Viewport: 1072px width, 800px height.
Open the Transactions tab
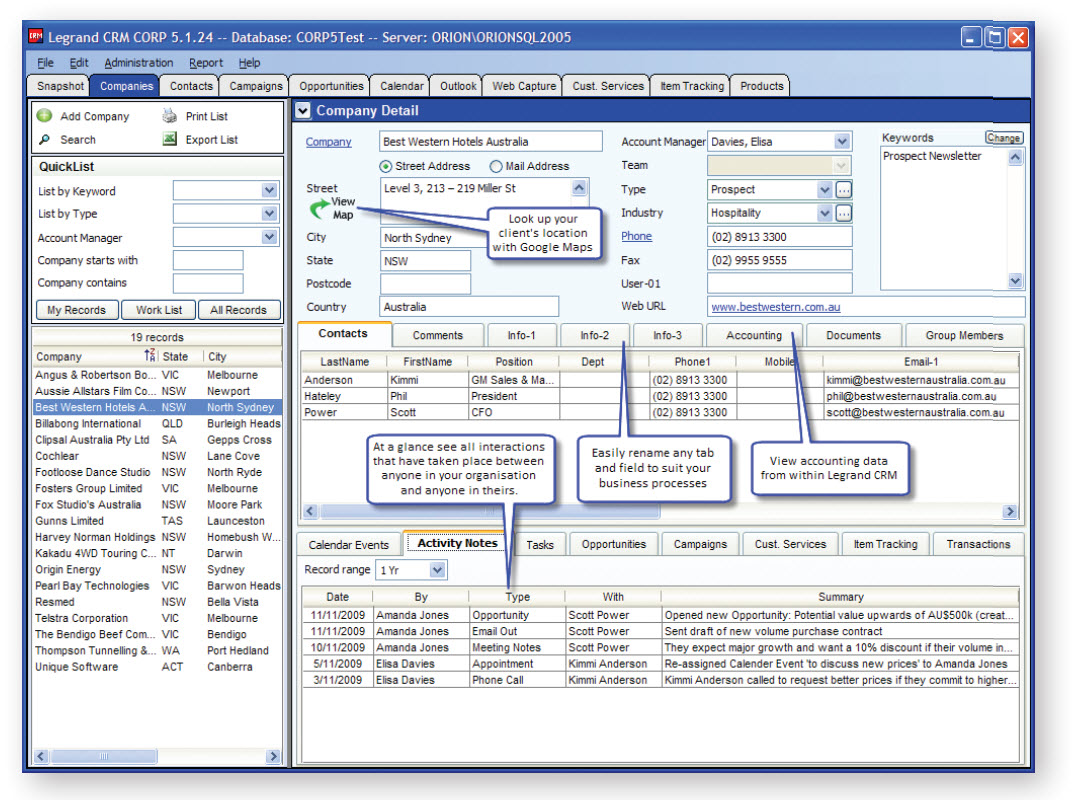click(x=978, y=544)
